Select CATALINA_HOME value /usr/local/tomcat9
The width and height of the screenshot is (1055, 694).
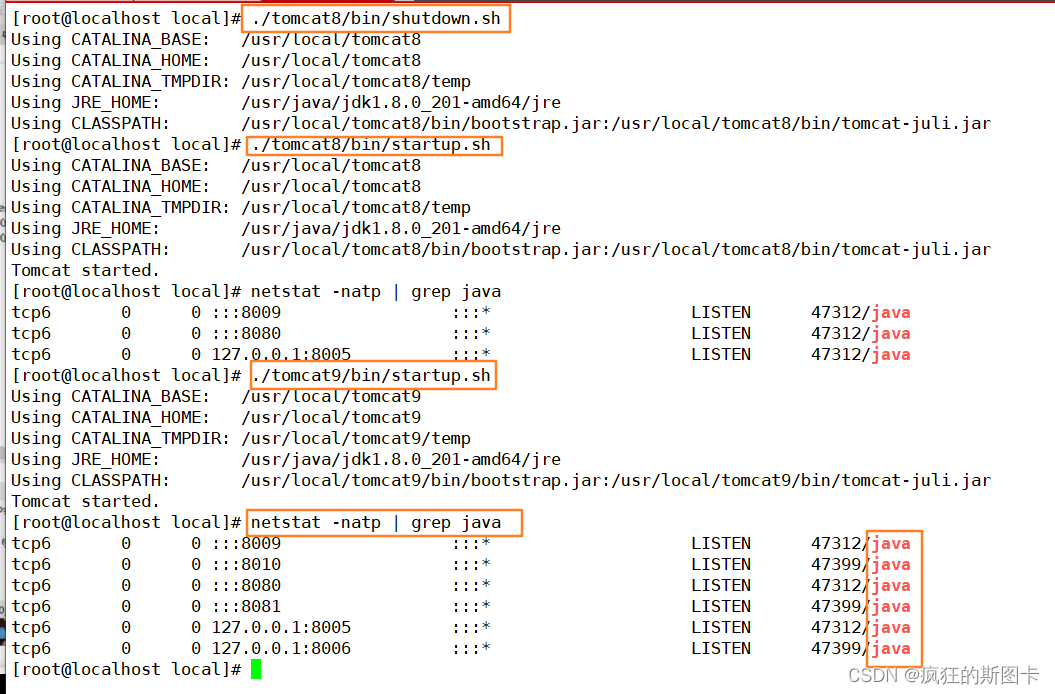pos(332,417)
